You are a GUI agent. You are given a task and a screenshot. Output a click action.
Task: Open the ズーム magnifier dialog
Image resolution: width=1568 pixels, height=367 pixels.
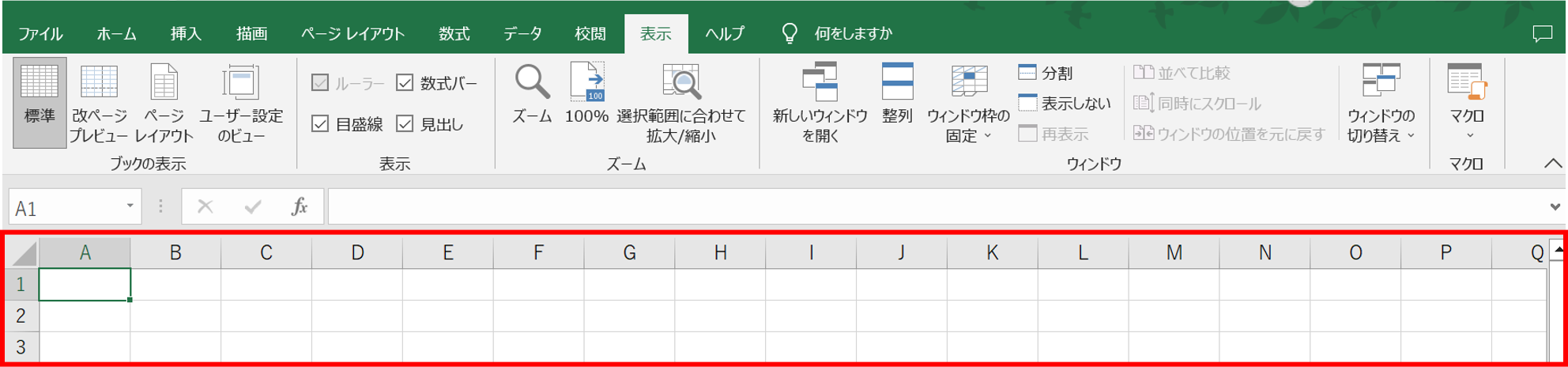click(532, 82)
